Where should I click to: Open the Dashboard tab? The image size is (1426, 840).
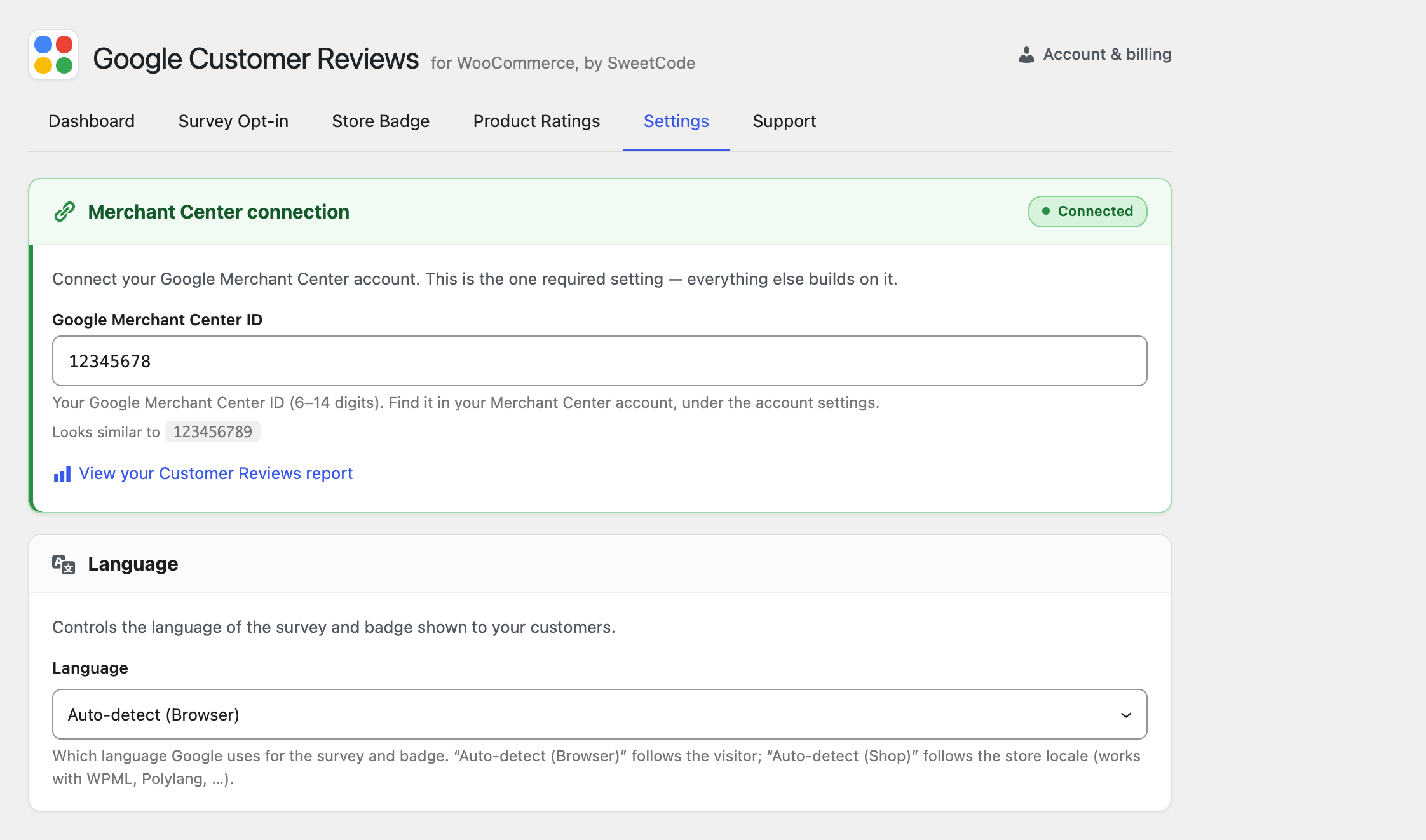click(x=92, y=121)
